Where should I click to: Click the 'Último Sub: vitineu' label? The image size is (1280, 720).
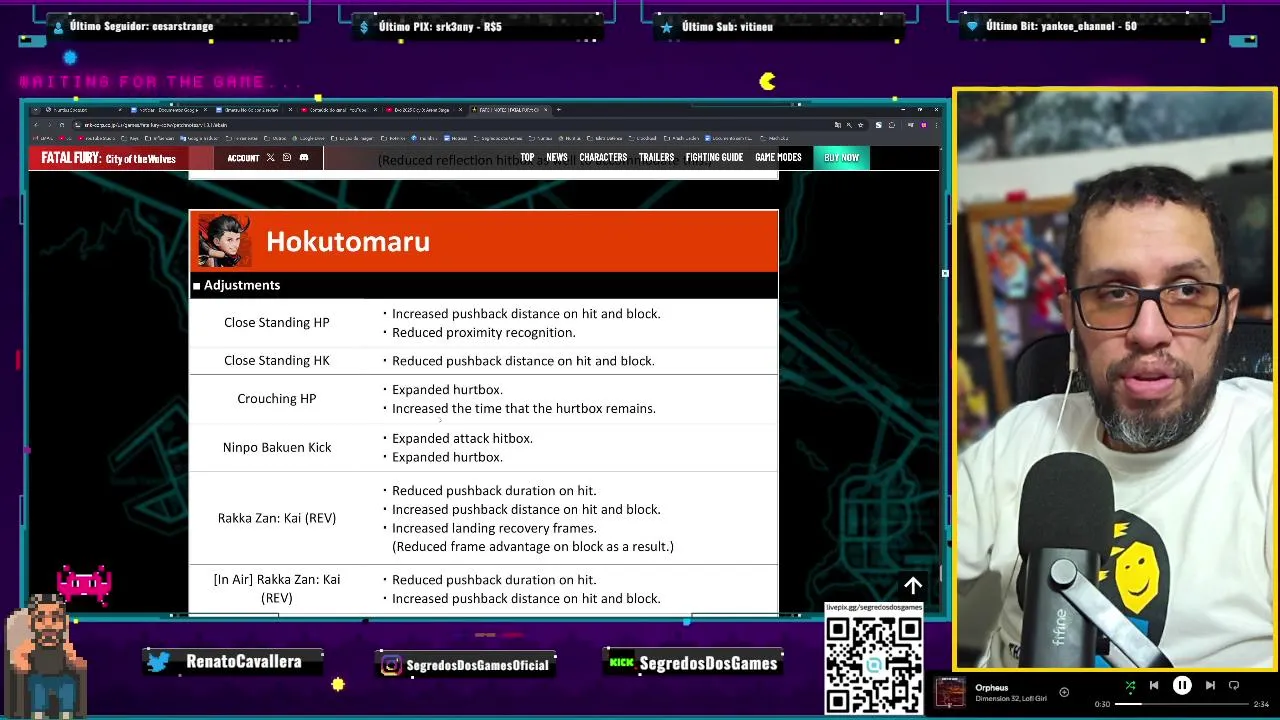pyautogui.click(x=727, y=27)
